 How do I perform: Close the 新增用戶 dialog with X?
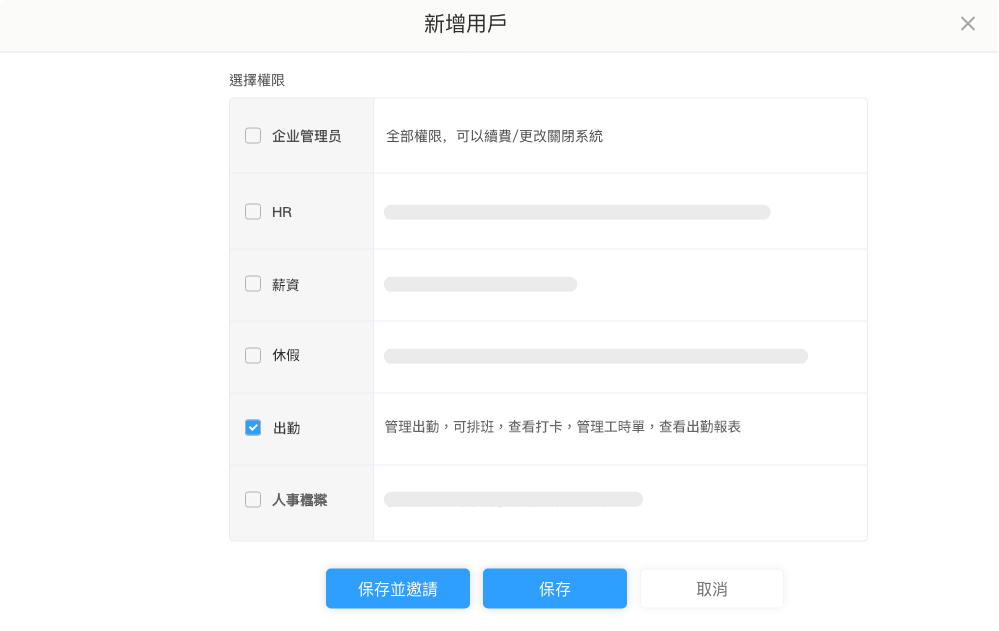(967, 24)
